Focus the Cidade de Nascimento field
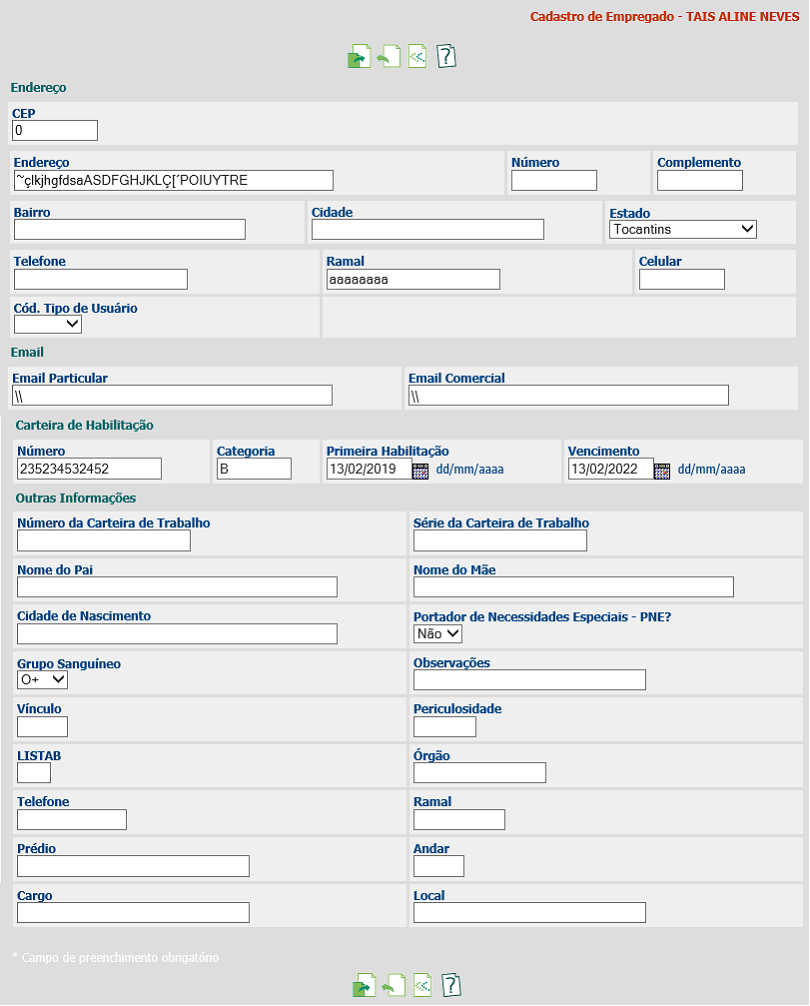 coord(177,634)
